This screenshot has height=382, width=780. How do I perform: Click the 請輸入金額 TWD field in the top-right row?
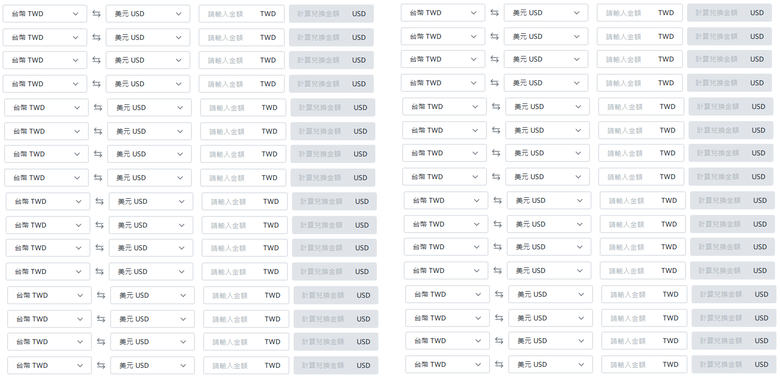tap(640, 13)
